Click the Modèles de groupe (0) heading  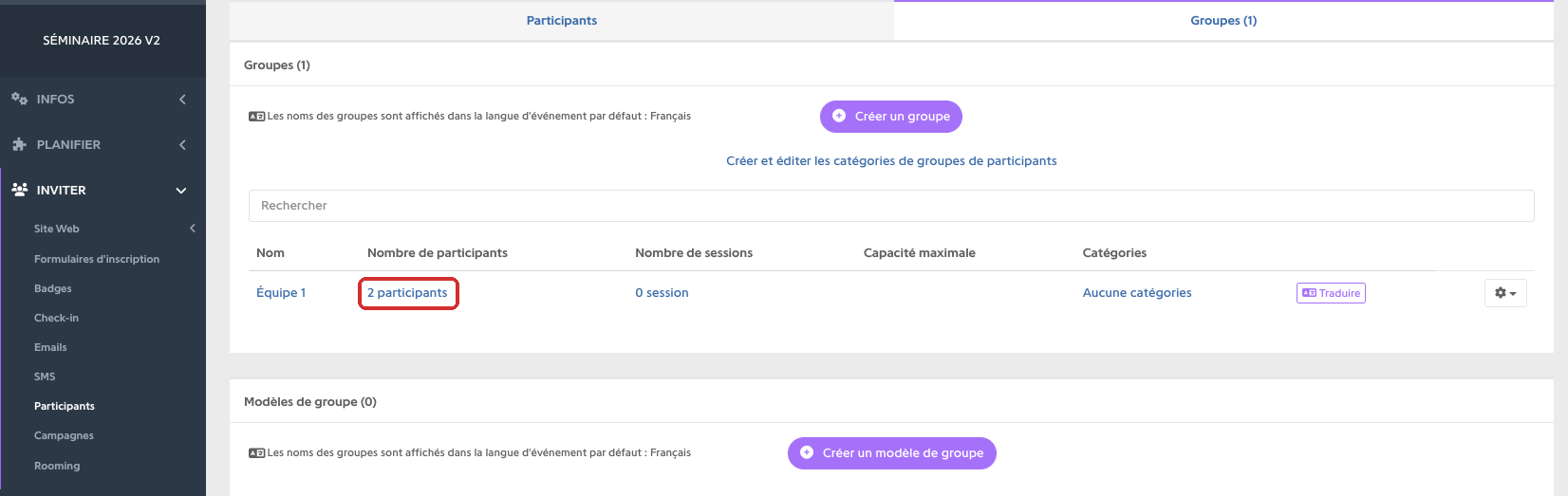[x=310, y=402]
